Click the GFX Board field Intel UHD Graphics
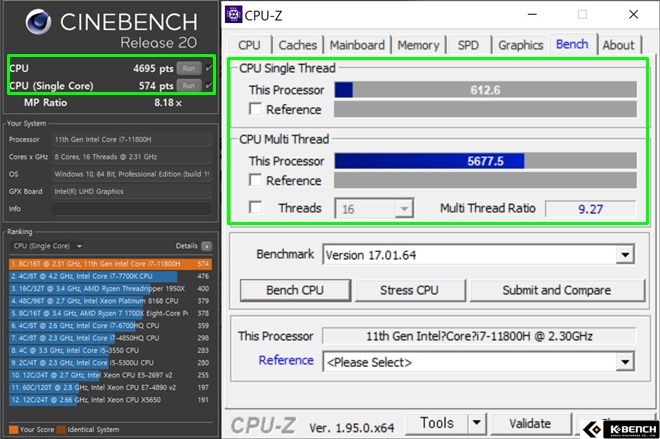 [x=131, y=191]
